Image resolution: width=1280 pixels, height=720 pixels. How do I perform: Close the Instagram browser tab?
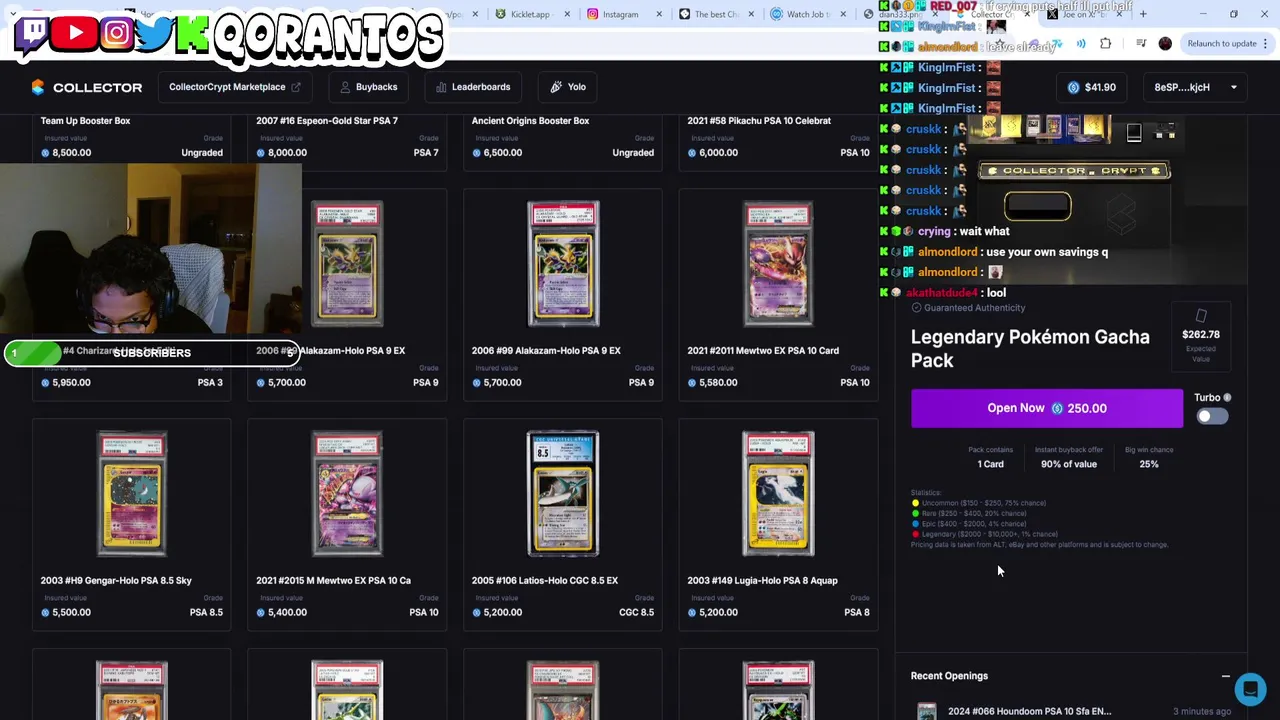(x=659, y=14)
